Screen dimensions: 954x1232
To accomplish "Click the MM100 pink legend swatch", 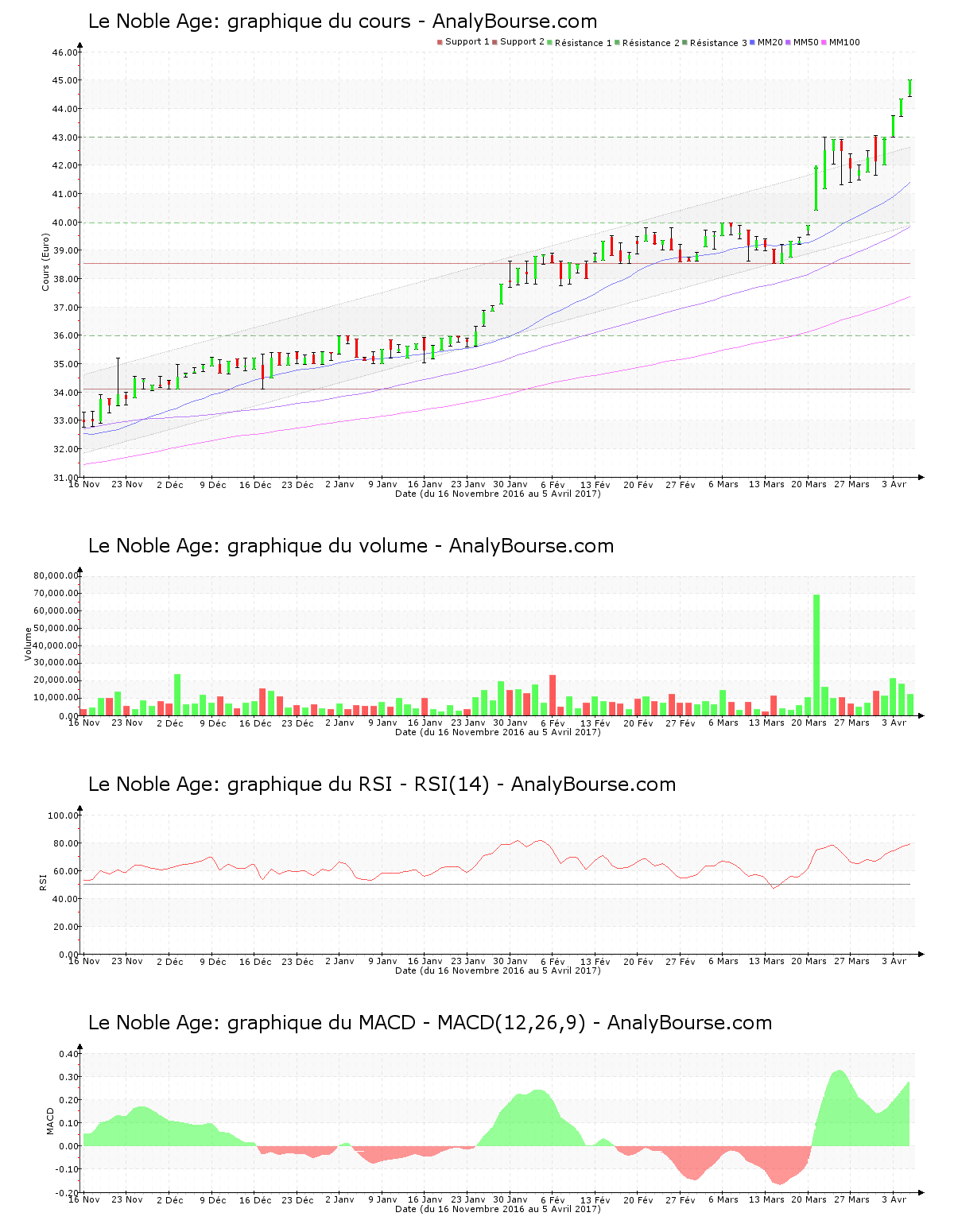I will (824, 42).
